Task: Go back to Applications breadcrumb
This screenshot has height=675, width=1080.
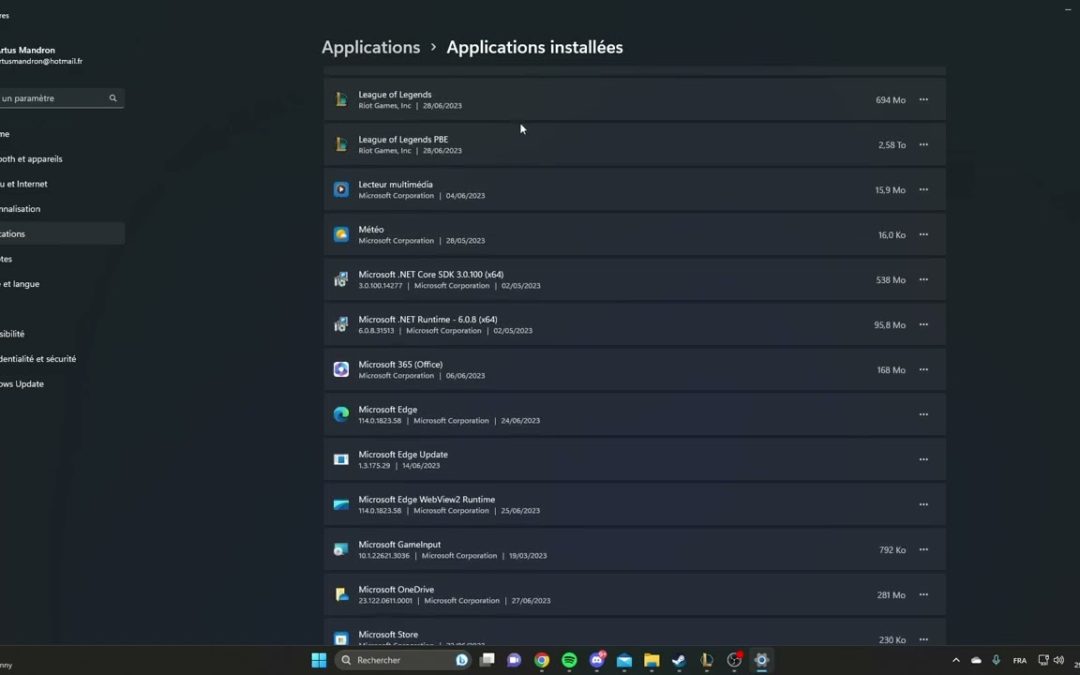Action: [x=371, y=47]
